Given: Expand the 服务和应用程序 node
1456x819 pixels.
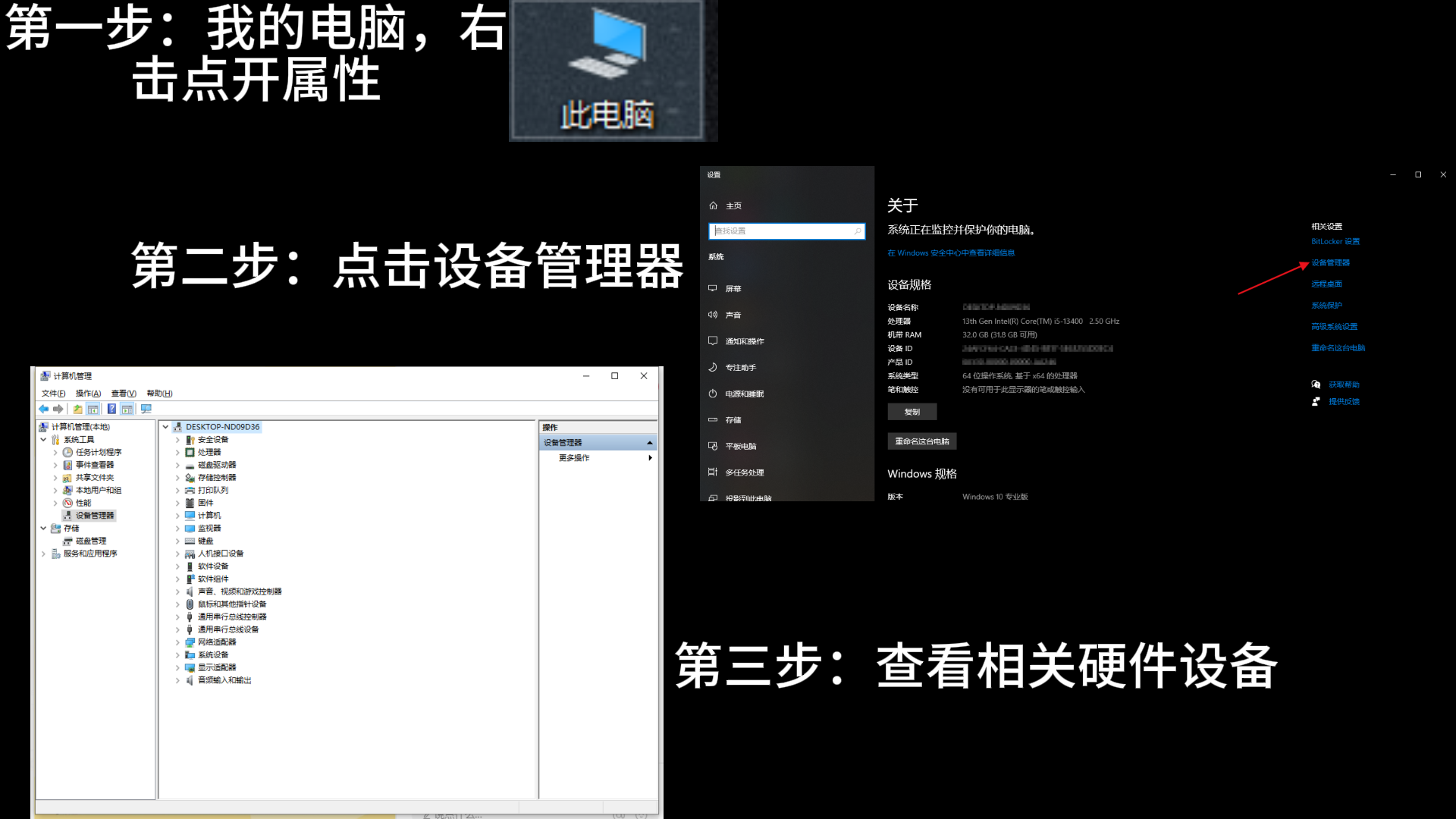Looking at the screenshot, I should click(43, 554).
